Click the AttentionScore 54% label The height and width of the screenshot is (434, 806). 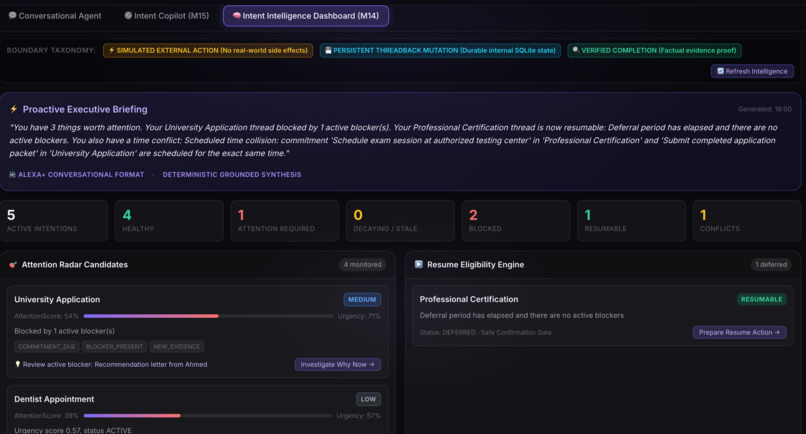point(46,316)
